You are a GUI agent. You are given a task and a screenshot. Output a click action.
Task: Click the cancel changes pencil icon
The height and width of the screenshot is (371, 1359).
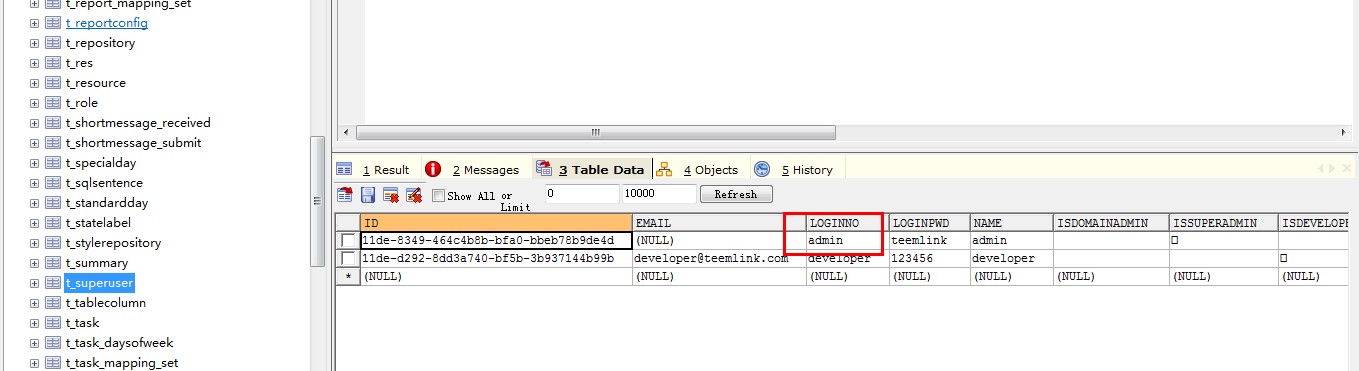tap(414, 195)
